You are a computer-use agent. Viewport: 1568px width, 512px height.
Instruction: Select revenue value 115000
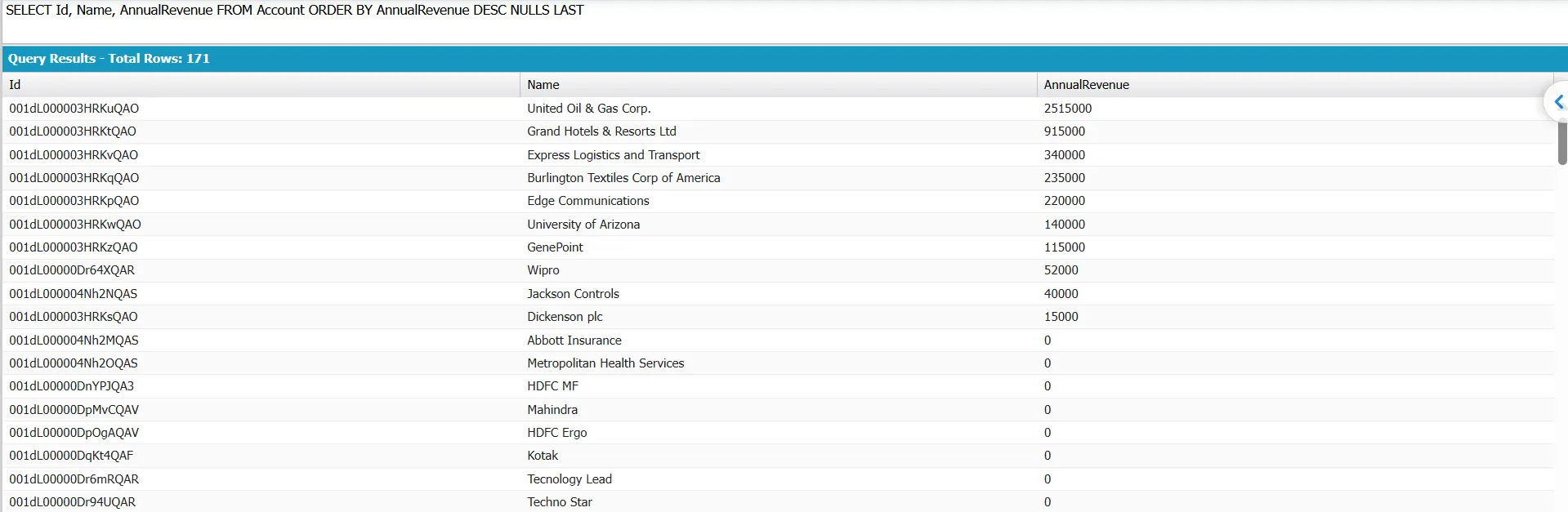click(x=1065, y=247)
